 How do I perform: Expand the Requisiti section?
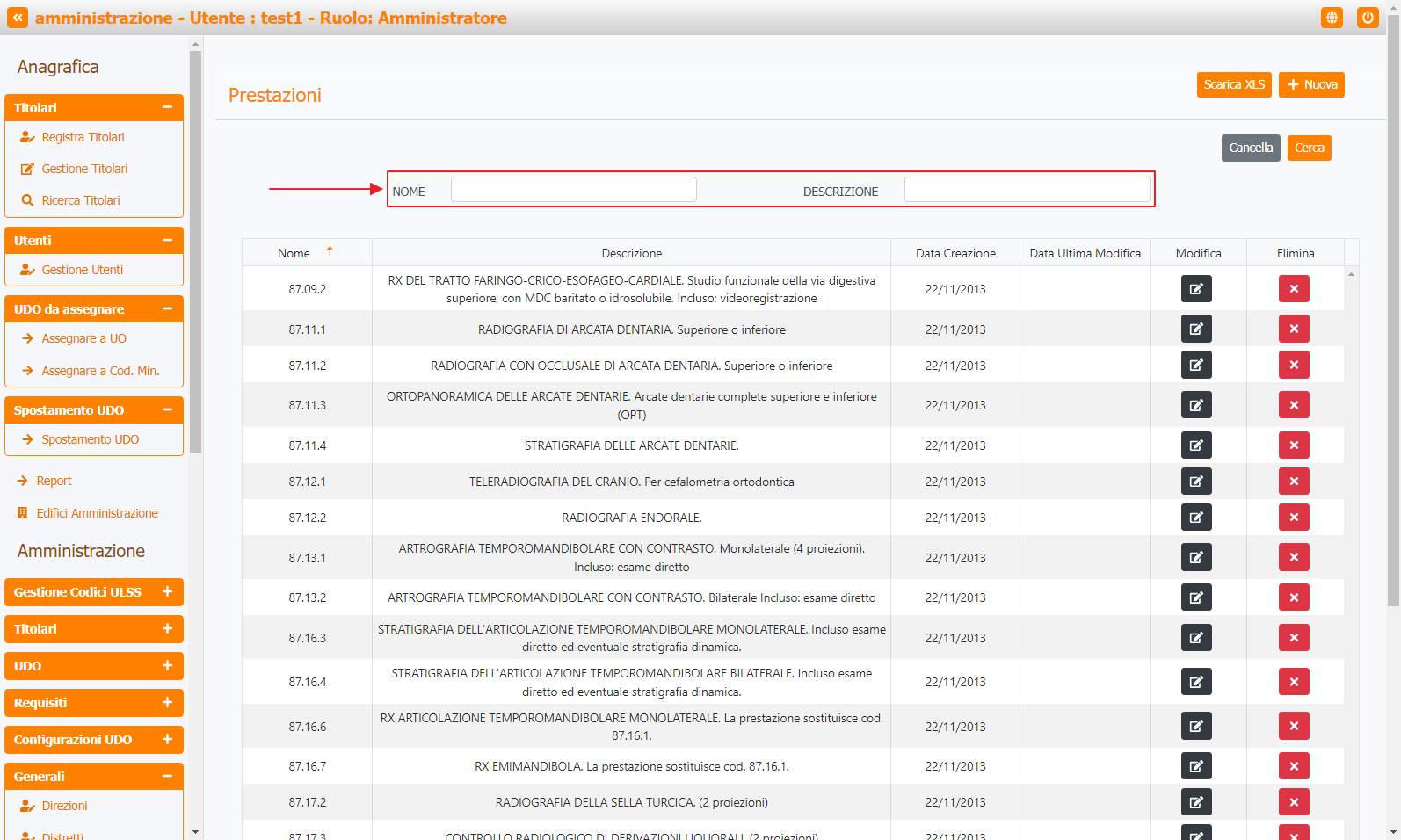[x=167, y=703]
